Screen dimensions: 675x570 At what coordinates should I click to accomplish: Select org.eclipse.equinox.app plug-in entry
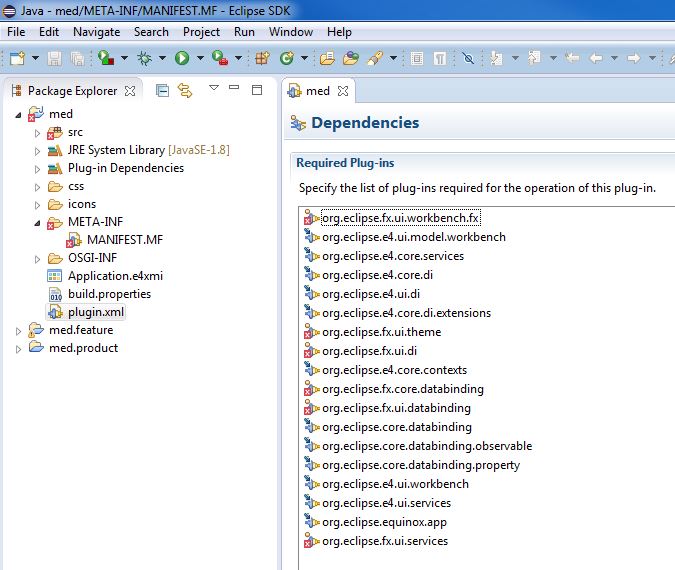[384, 522]
